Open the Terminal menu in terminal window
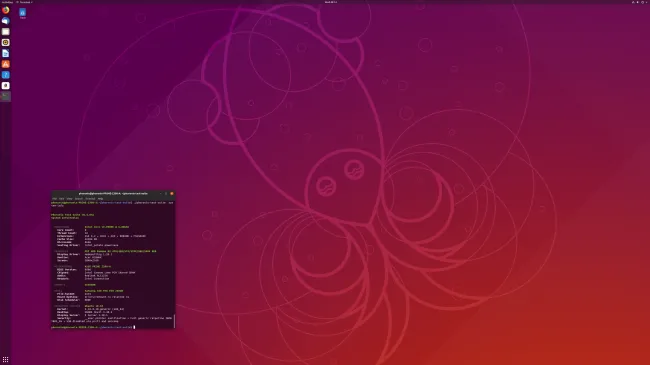650x365 pixels. [90, 199]
